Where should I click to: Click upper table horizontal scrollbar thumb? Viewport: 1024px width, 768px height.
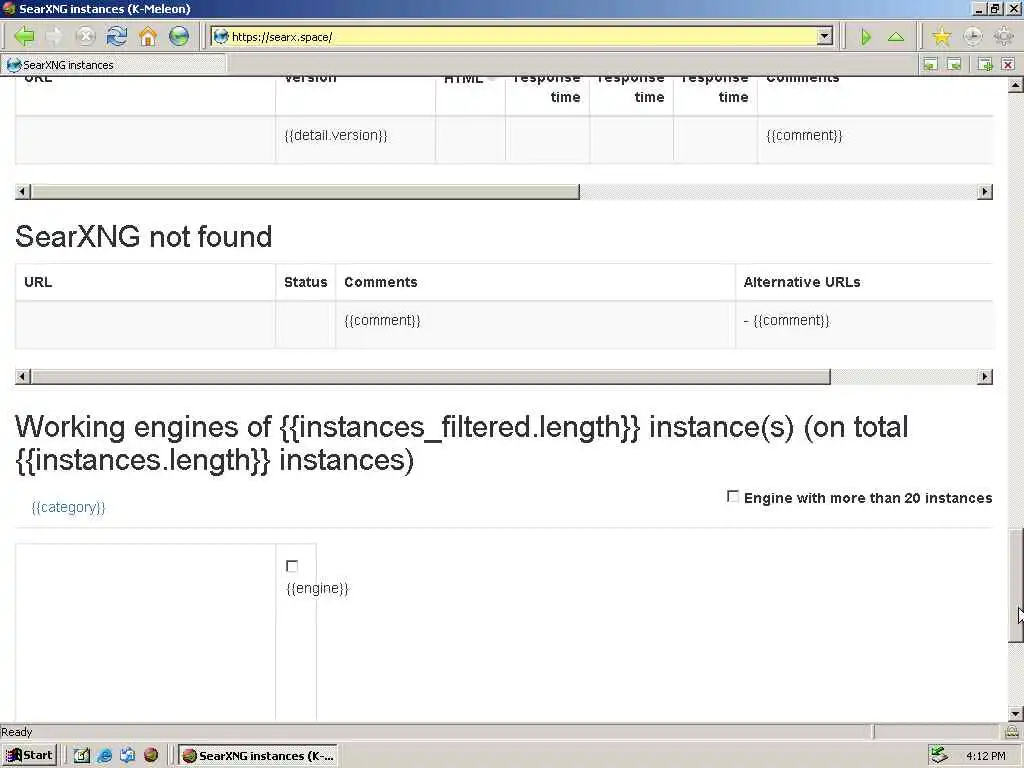coord(305,191)
